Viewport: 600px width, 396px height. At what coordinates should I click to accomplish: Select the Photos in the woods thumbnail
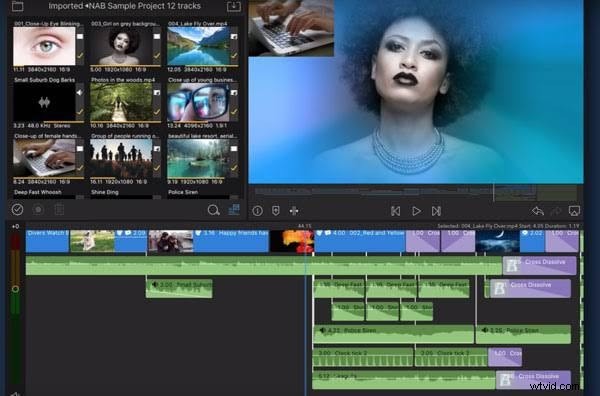[x=121, y=103]
